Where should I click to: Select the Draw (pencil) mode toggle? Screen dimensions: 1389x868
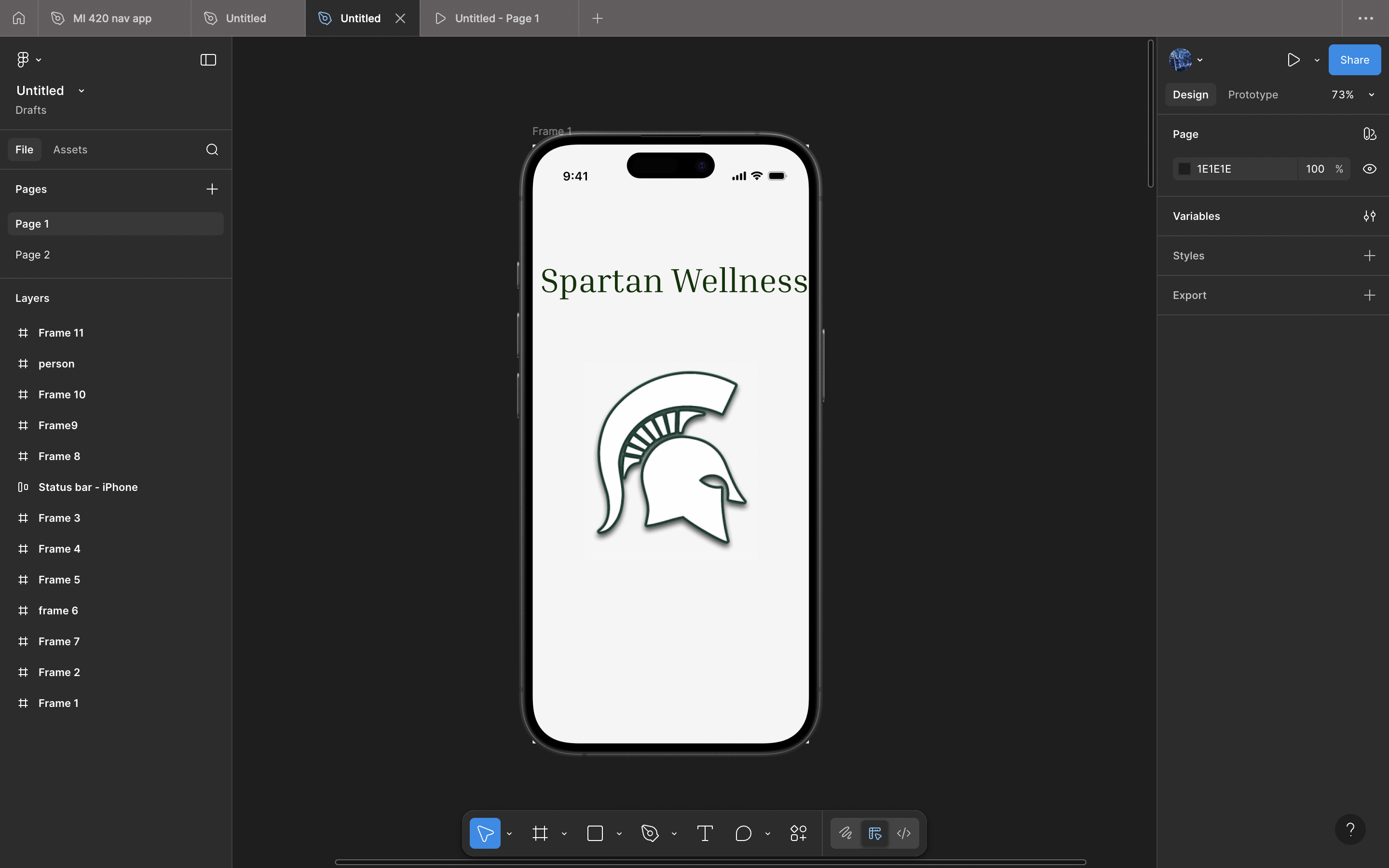pos(845,833)
